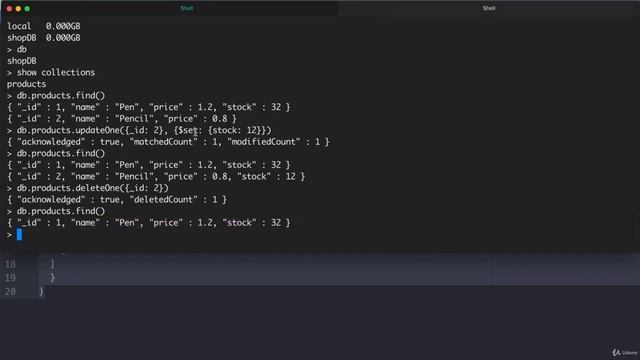This screenshot has height=360, width=640.
Task: Click the 'deletedCount' : 1 output line
Action: coord(117,200)
